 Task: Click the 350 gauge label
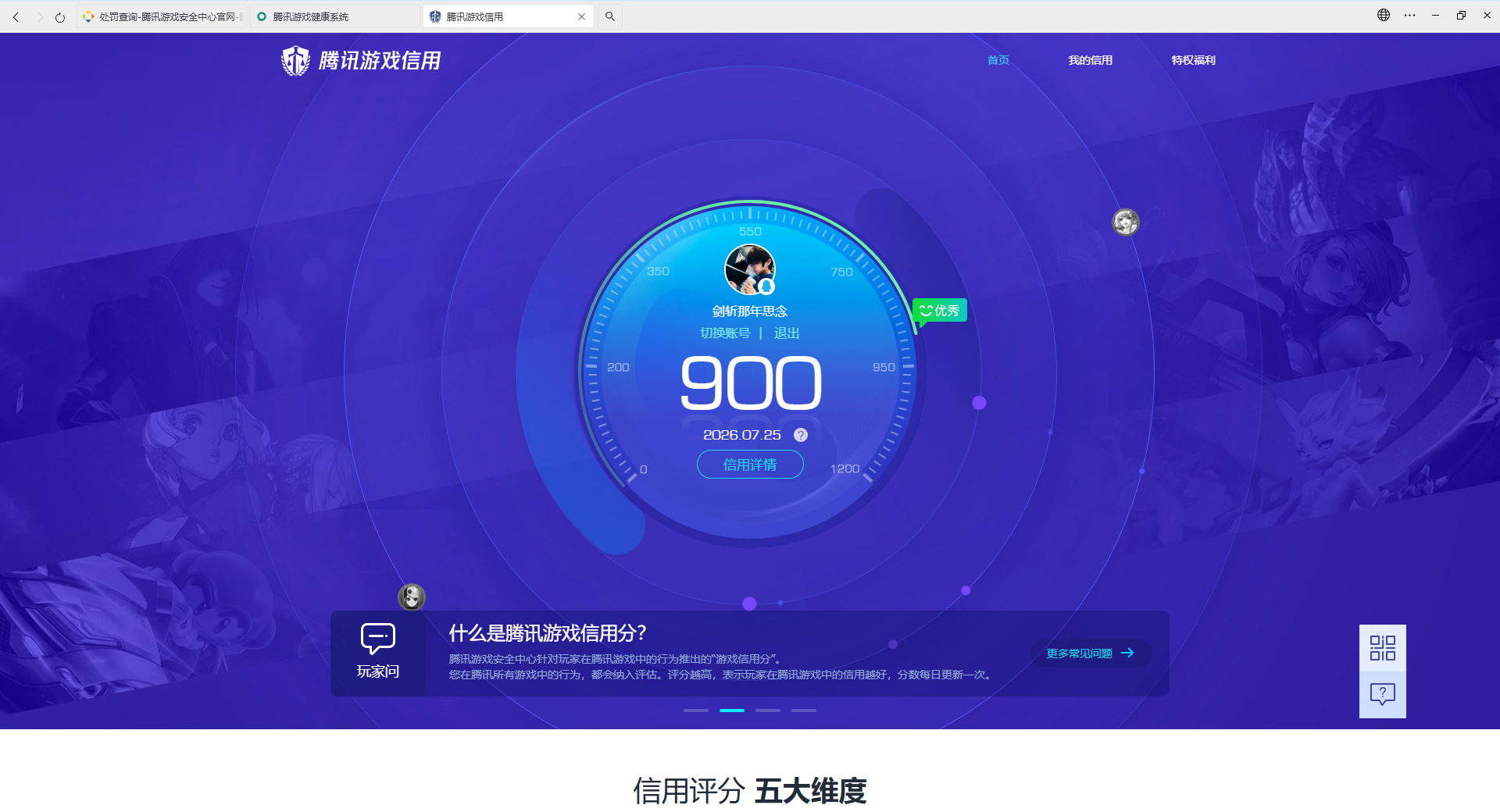click(658, 271)
